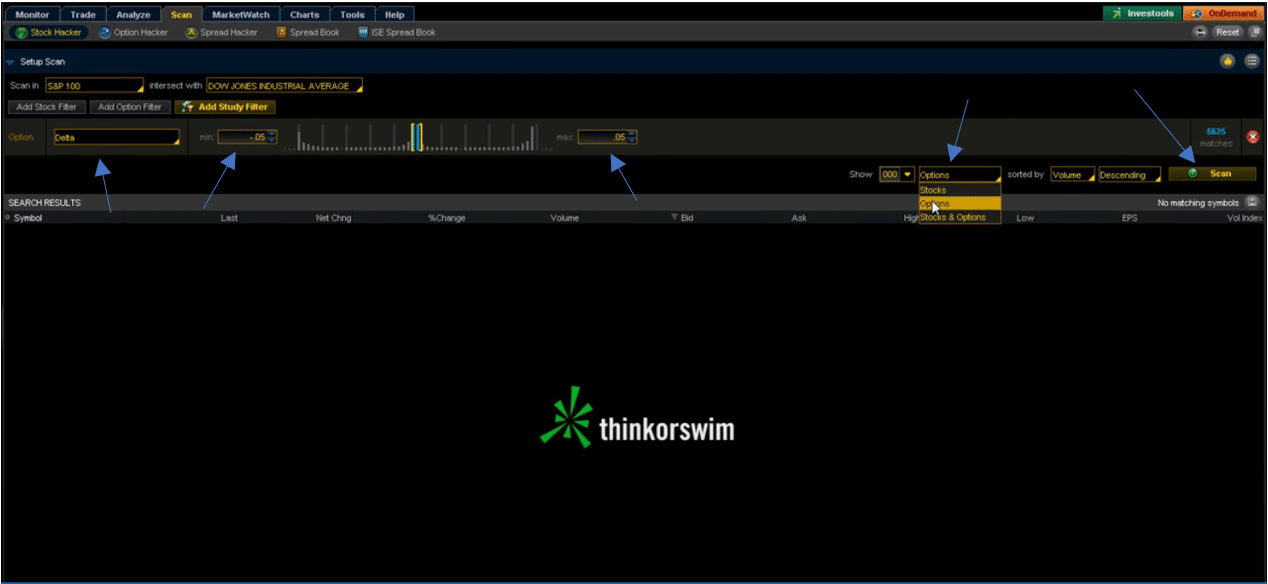The image size is (1268, 584).
Task: Click the max value stepper arrows
Action: coord(632,137)
